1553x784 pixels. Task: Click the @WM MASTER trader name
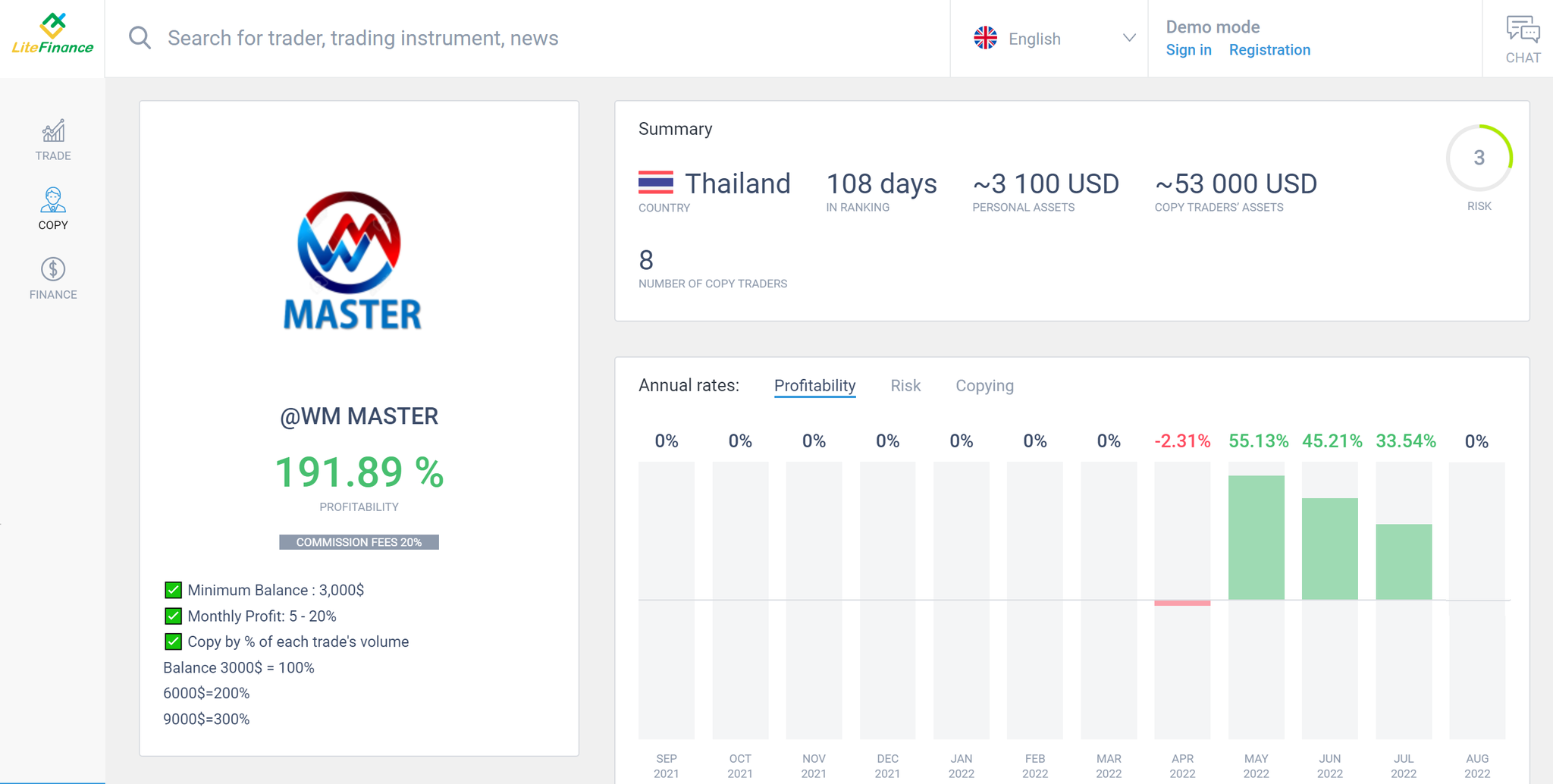[359, 416]
